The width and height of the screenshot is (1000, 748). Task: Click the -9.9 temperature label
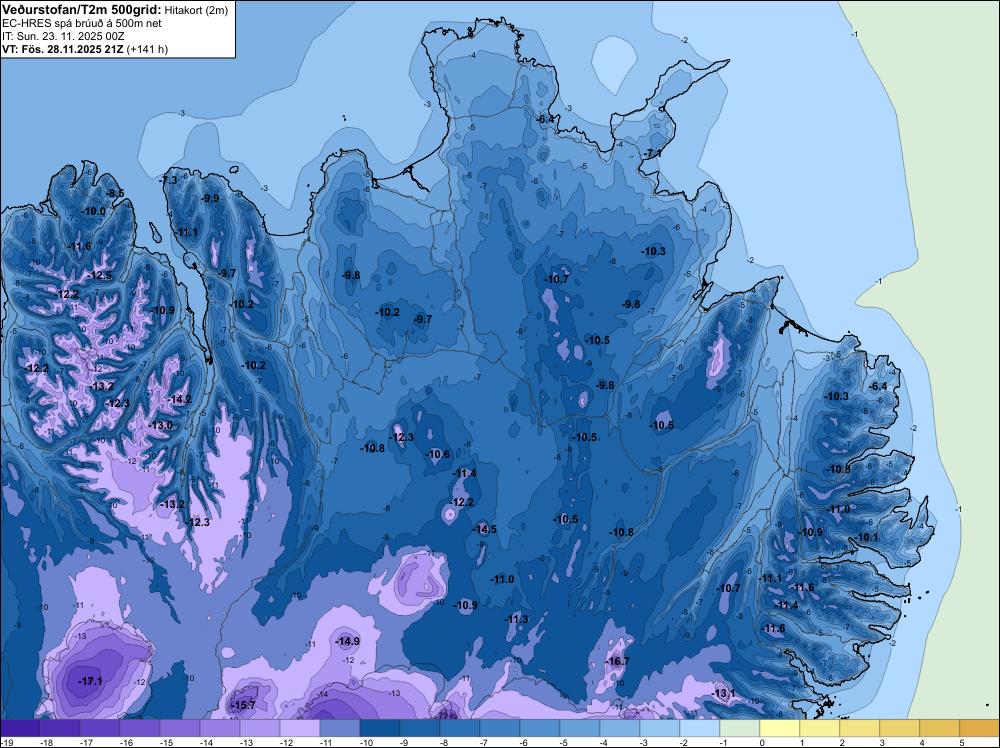210,198
